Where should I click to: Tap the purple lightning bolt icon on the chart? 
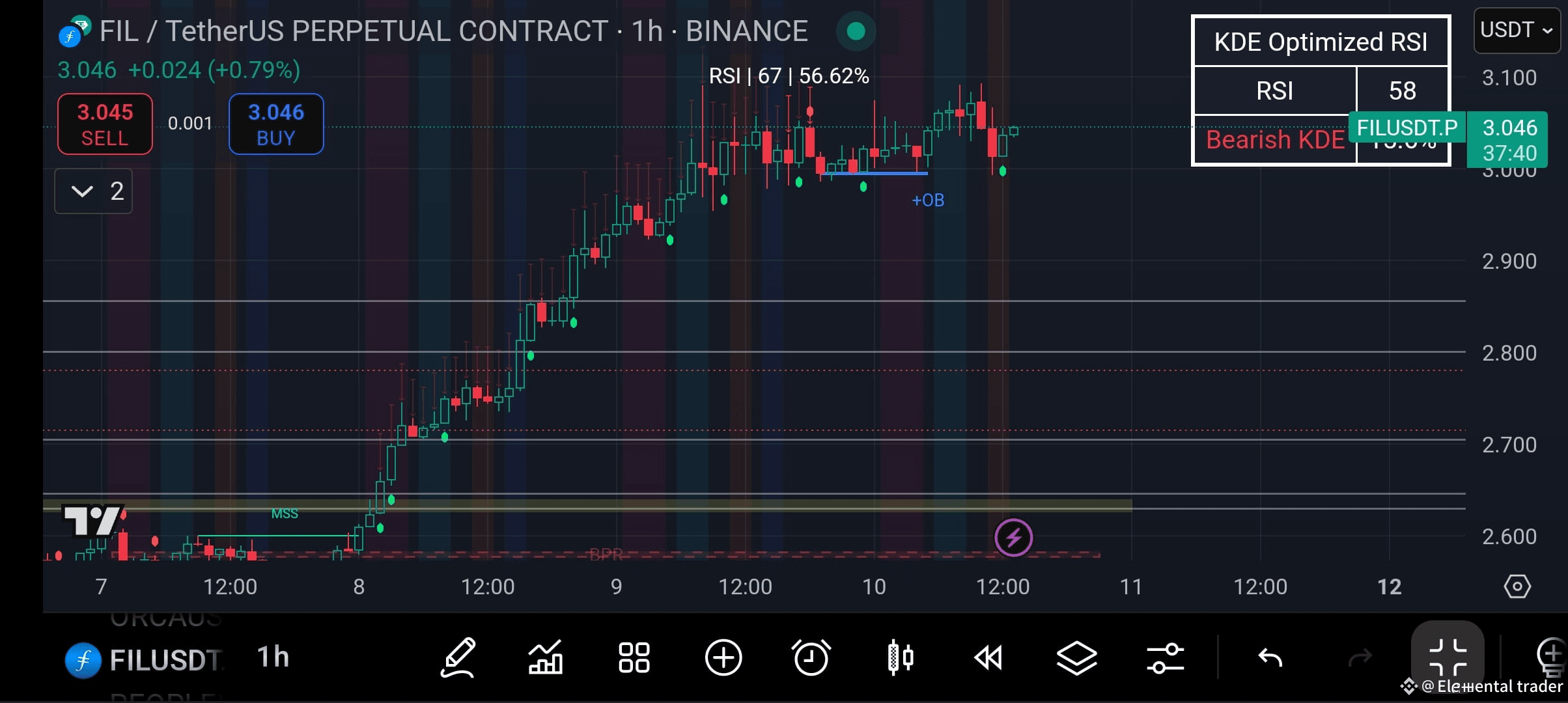point(1013,538)
